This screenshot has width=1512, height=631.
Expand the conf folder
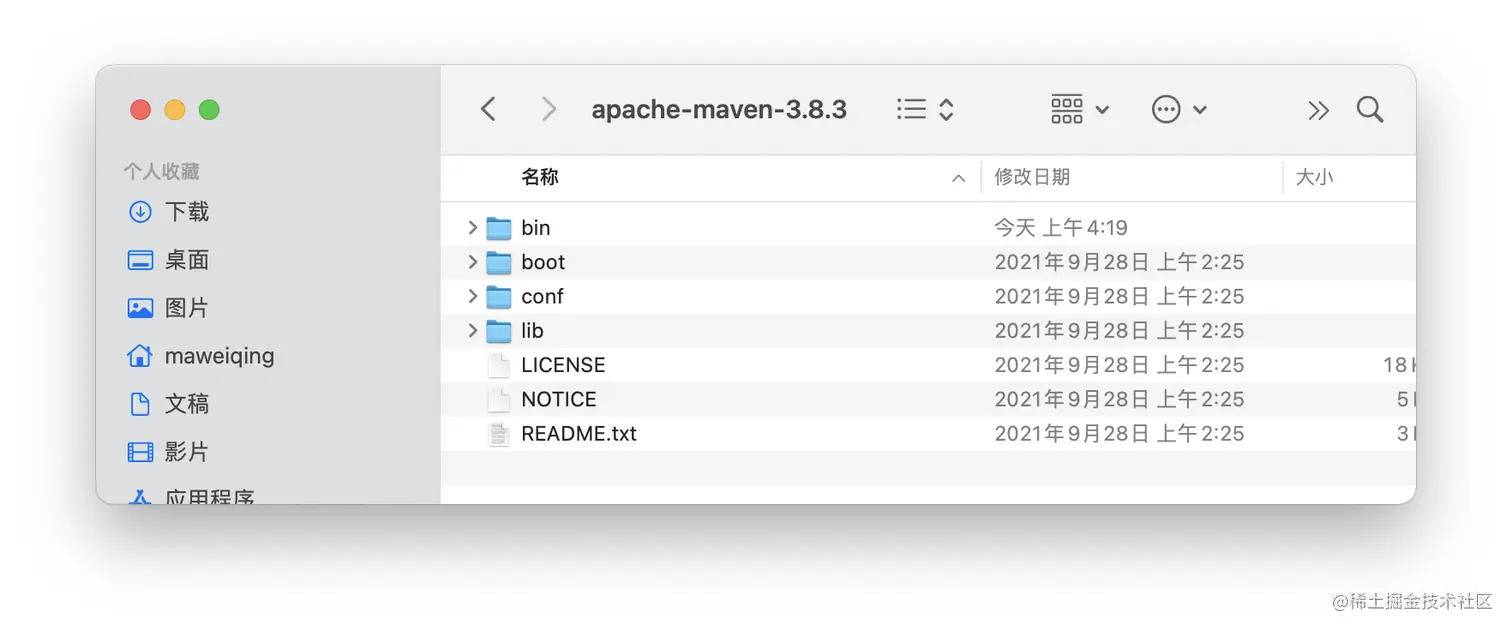point(473,296)
